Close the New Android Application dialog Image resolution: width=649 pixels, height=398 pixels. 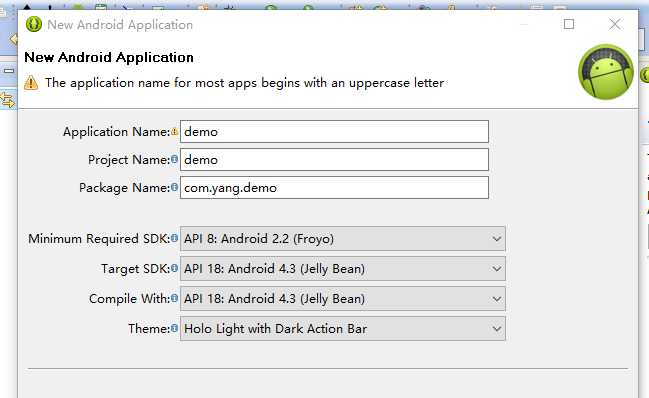click(615, 24)
